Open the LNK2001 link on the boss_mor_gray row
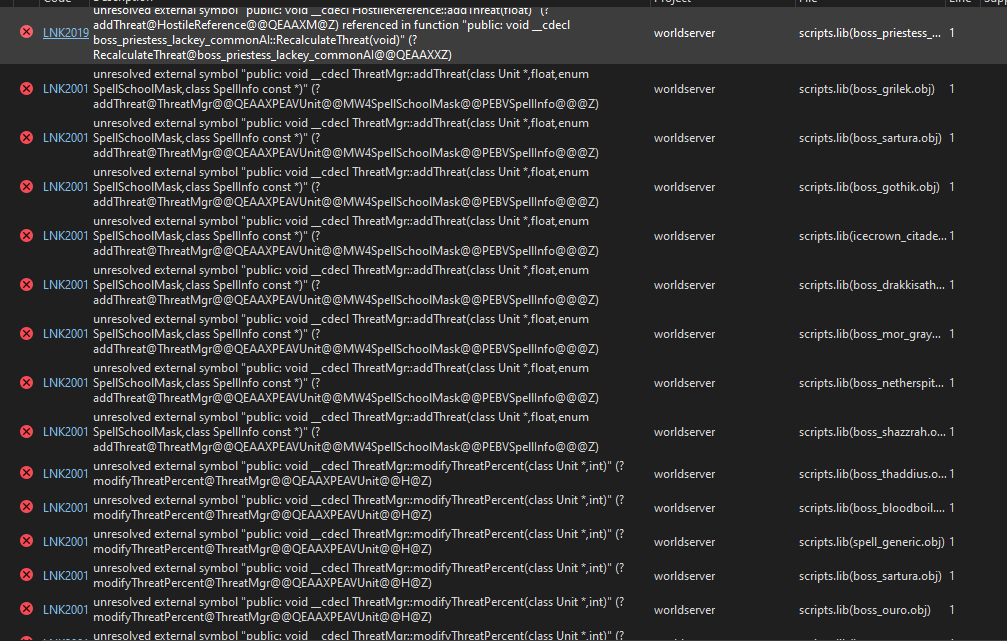This screenshot has height=641, width=1007. (66, 334)
